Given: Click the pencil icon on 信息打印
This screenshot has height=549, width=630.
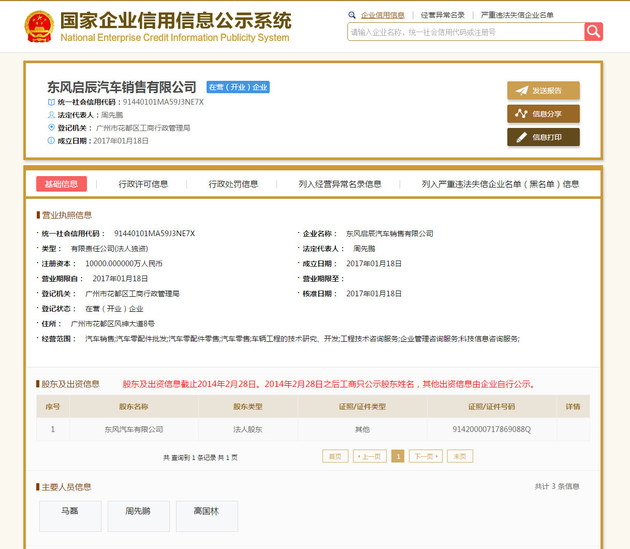Looking at the screenshot, I should [x=522, y=137].
